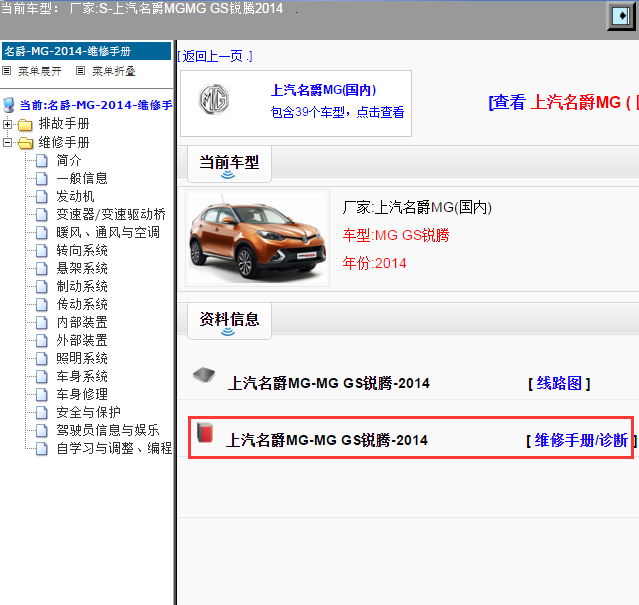Click the page icon beside 照明系统
Screen dimensions: 639x605
tap(42, 359)
